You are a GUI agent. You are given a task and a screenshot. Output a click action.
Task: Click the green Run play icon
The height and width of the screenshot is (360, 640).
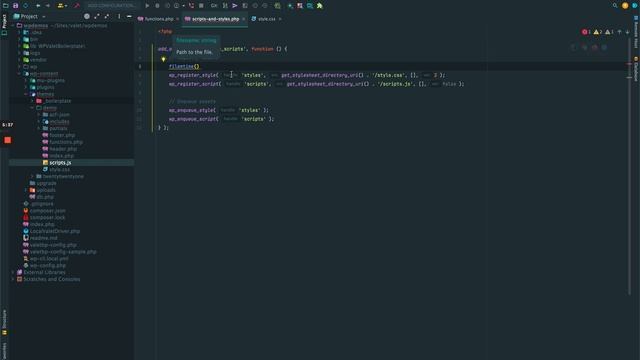tap(147, 6)
